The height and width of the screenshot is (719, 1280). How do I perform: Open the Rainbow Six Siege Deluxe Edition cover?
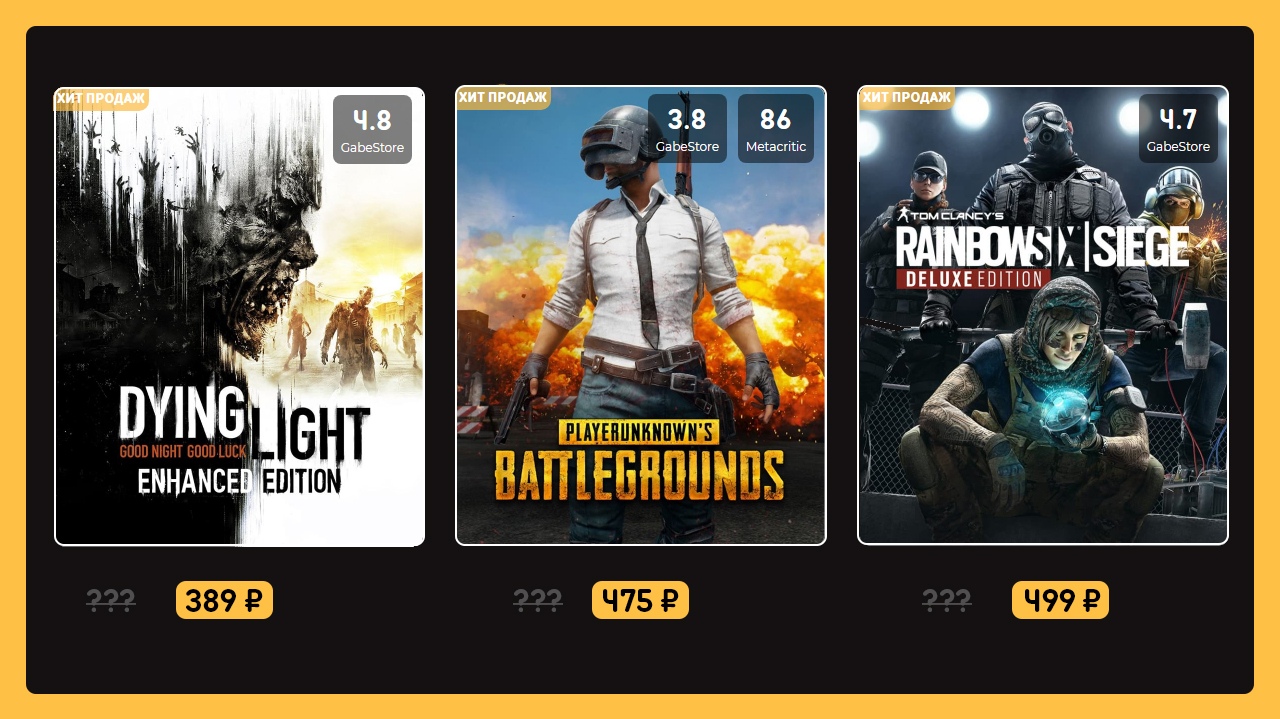coord(1043,315)
